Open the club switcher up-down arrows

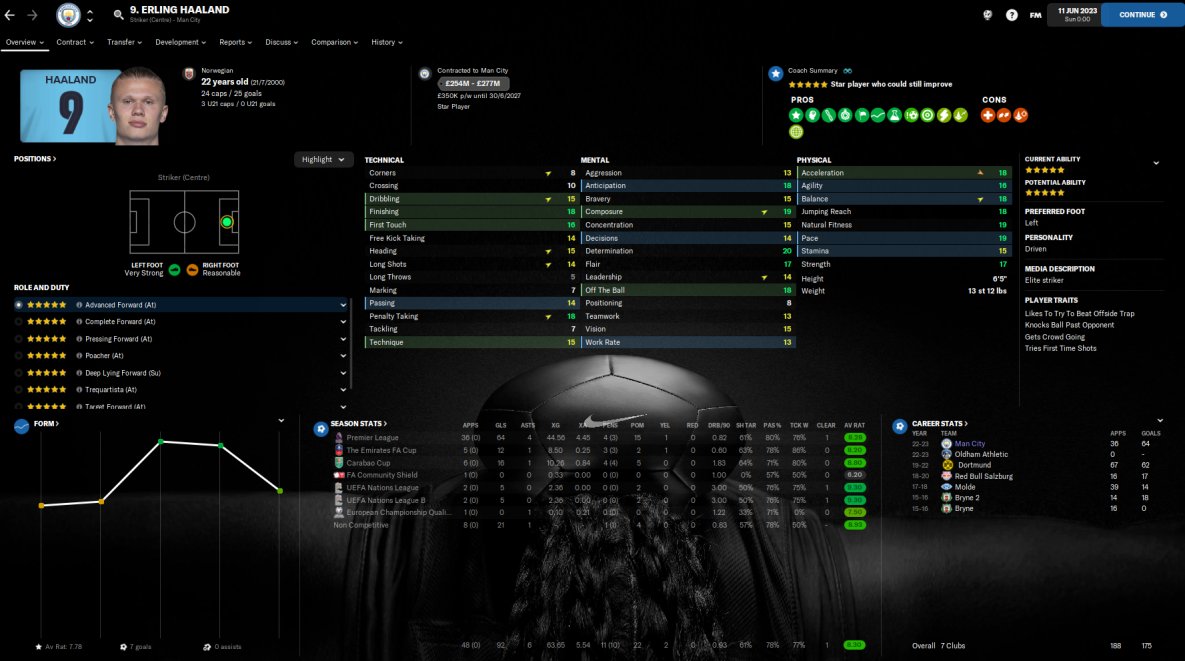pyautogui.click(x=90, y=15)
